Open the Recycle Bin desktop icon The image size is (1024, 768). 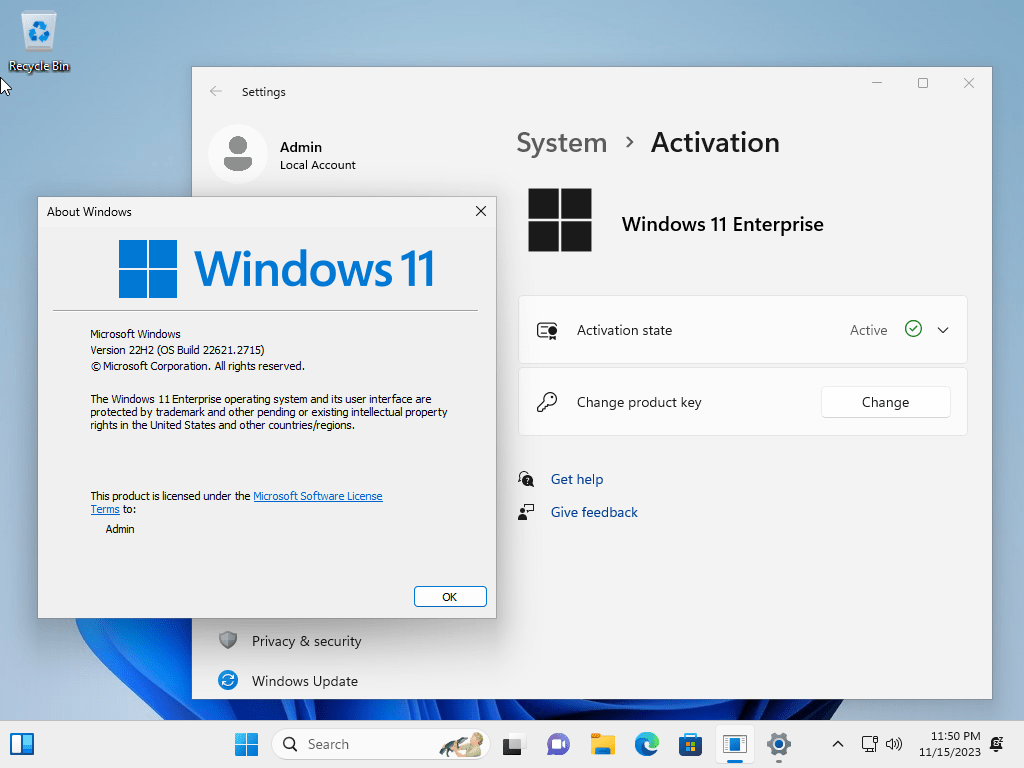coord(39,41)
